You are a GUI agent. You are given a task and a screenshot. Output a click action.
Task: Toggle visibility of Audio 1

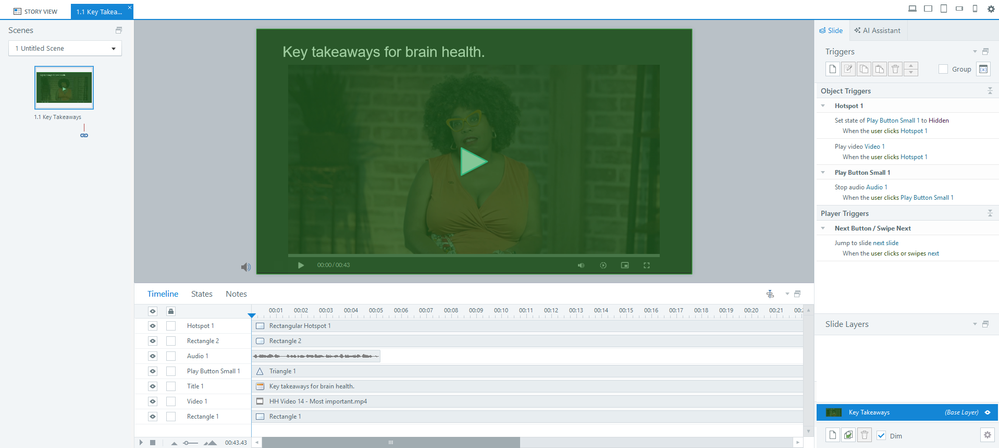pyautogui.click(x=152, y=356)
